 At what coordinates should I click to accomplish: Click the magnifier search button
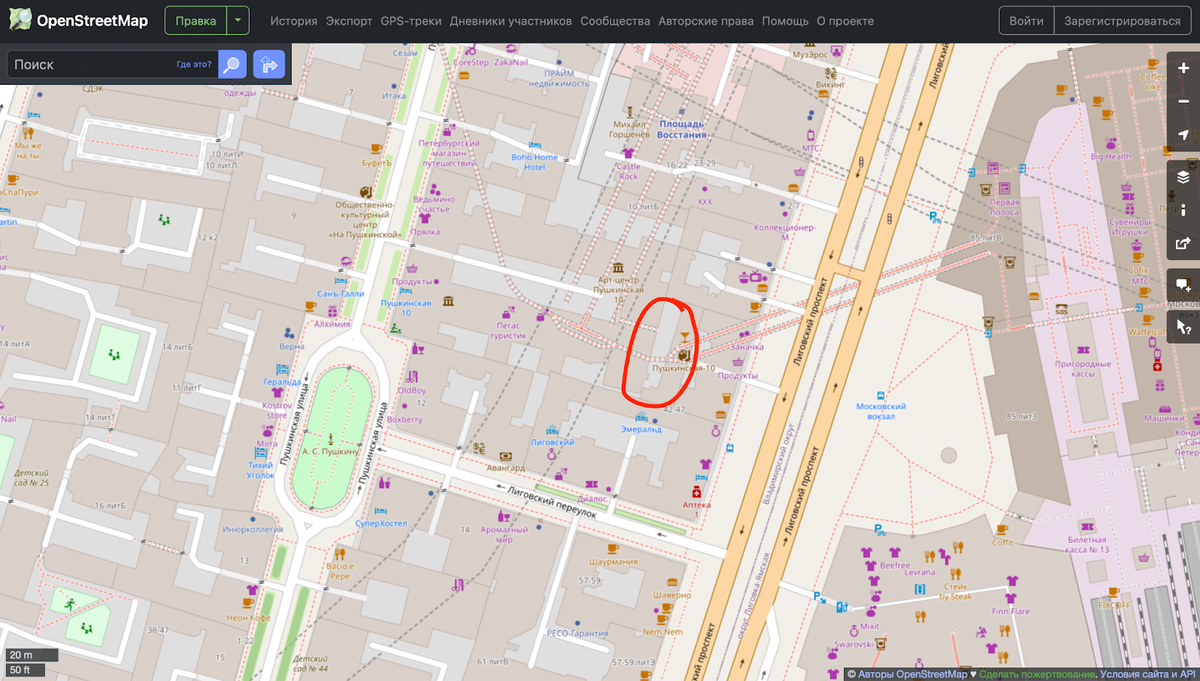point(232,65)
